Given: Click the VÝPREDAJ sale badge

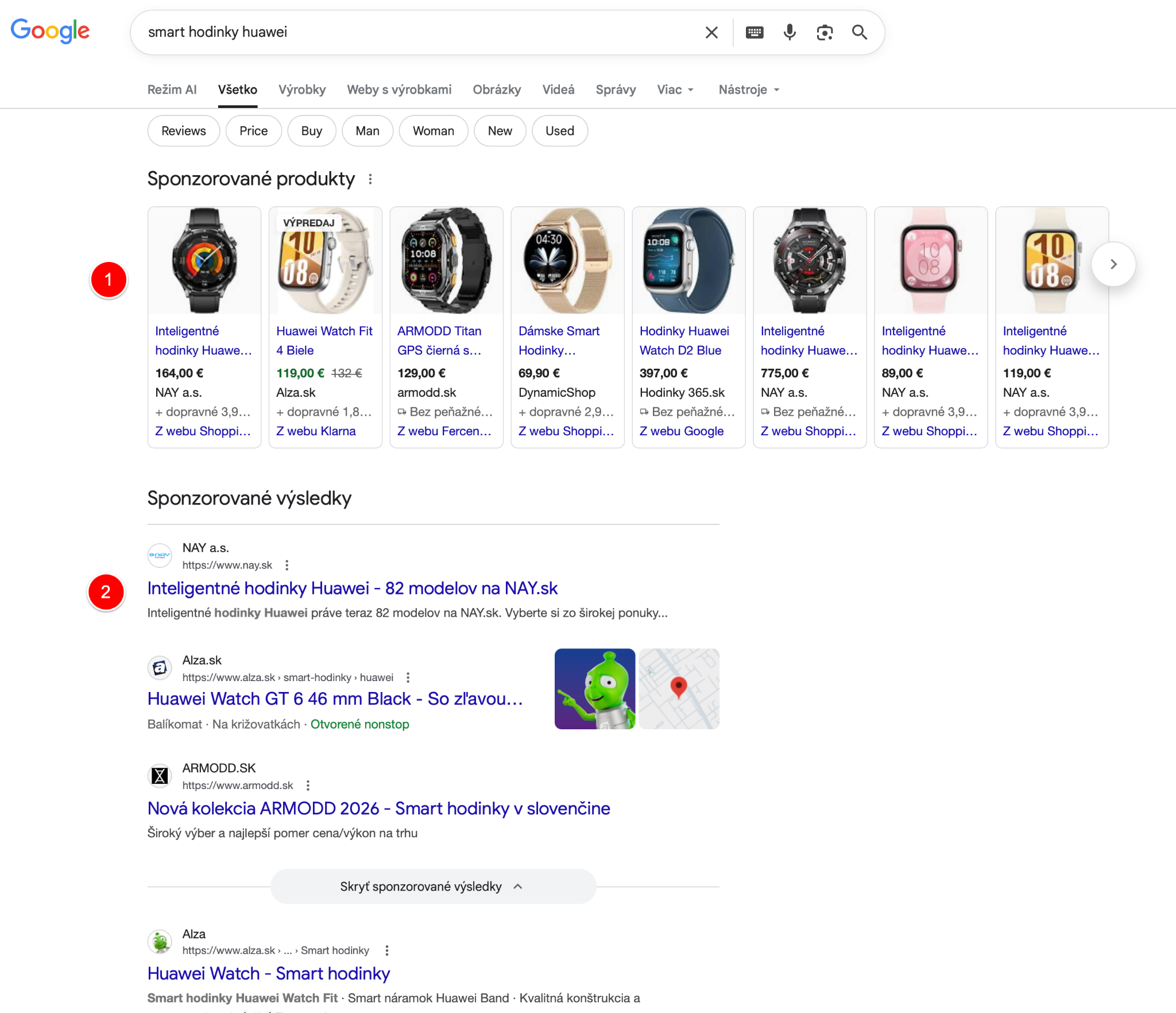Looking at the screenshot, I should 309,223.
